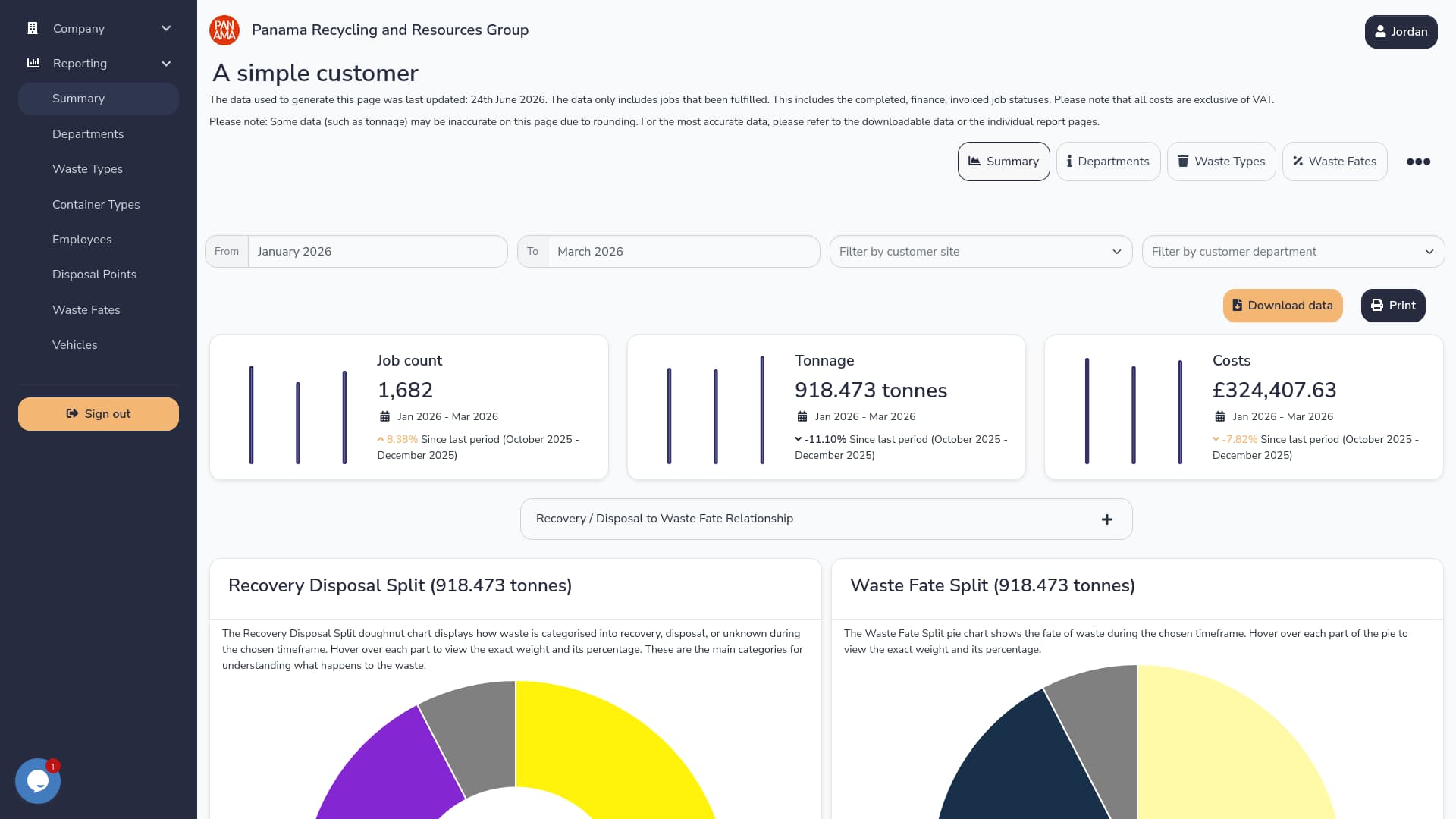Expand the Company sidebar chevron
Screen dimensions: 1456x819
click(x=166, y=28)
